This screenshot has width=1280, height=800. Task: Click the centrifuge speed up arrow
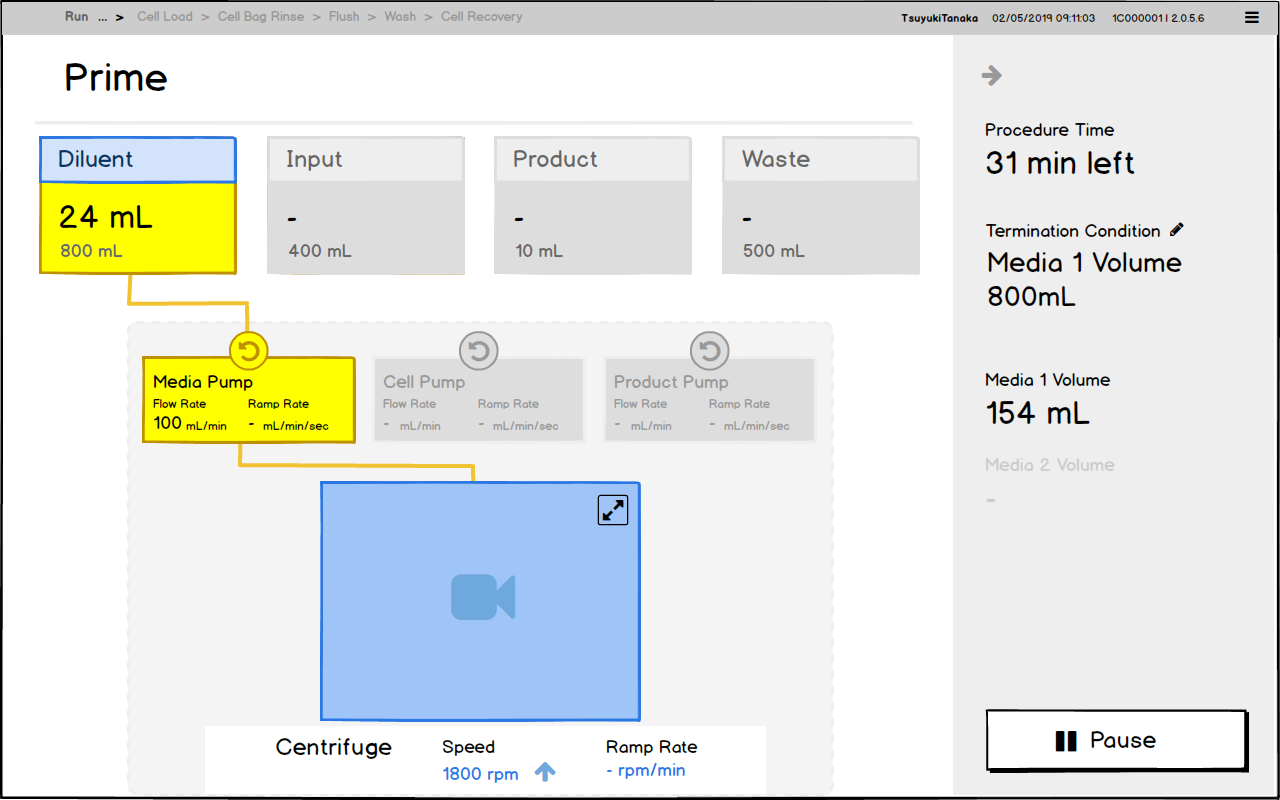[545, 771]
